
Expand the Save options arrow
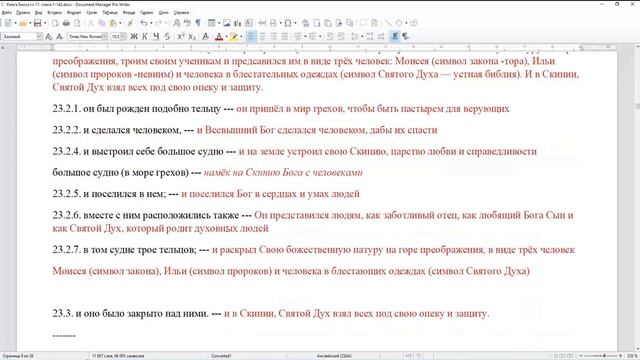click(x=44, y=23)
